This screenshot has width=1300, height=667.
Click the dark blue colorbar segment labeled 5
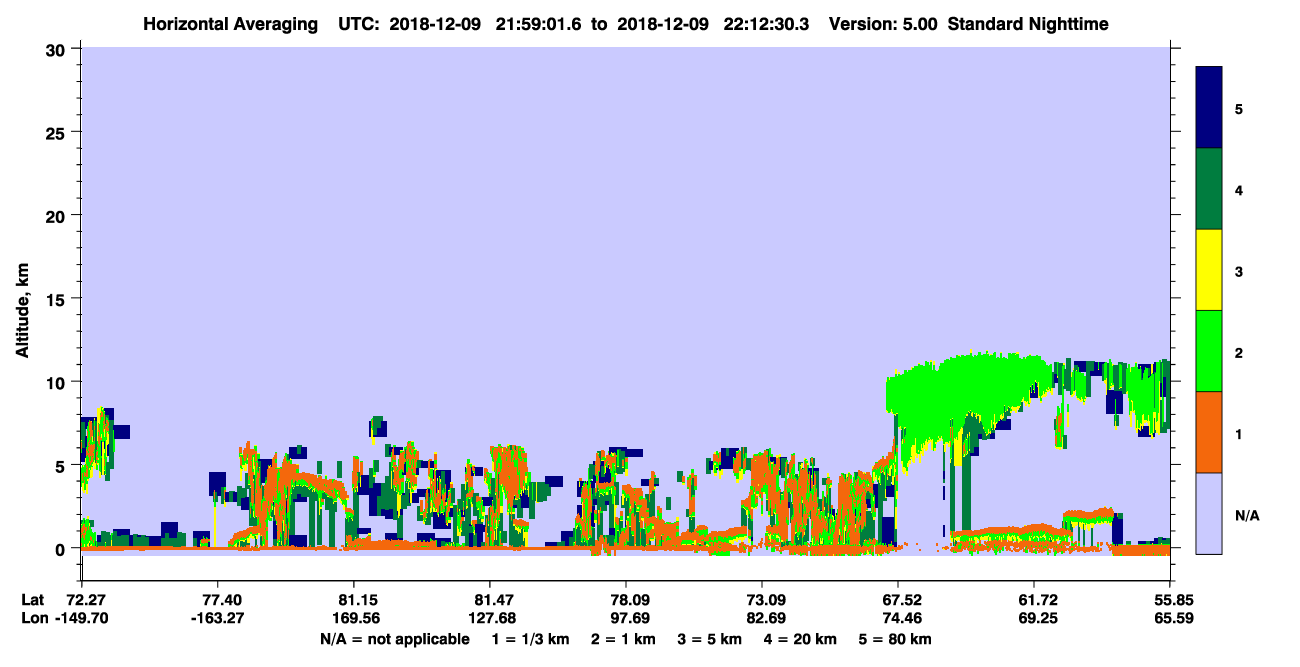click(1209, 108)
